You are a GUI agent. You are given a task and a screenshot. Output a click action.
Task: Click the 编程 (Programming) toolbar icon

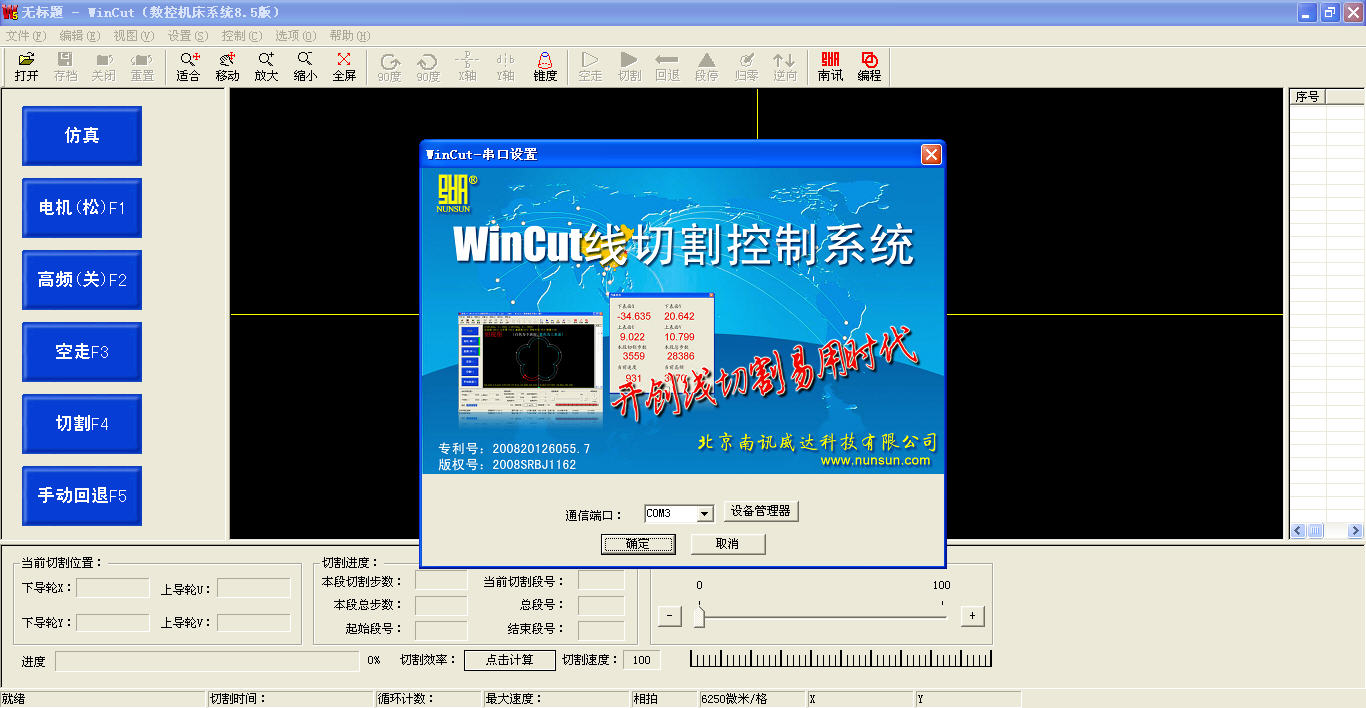click(869, 67)
